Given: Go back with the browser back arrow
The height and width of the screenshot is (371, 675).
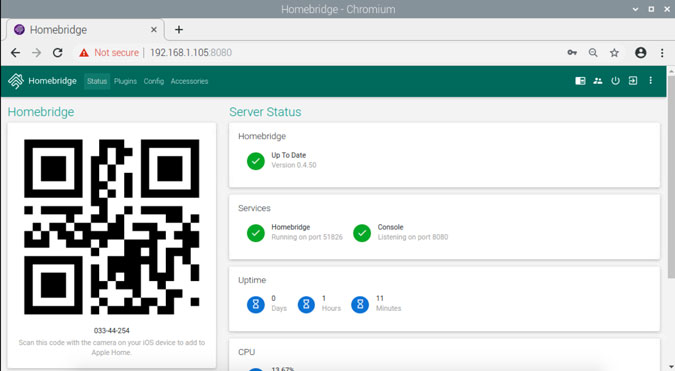Looking at the screenshot, I should click(x=15, y=53).
